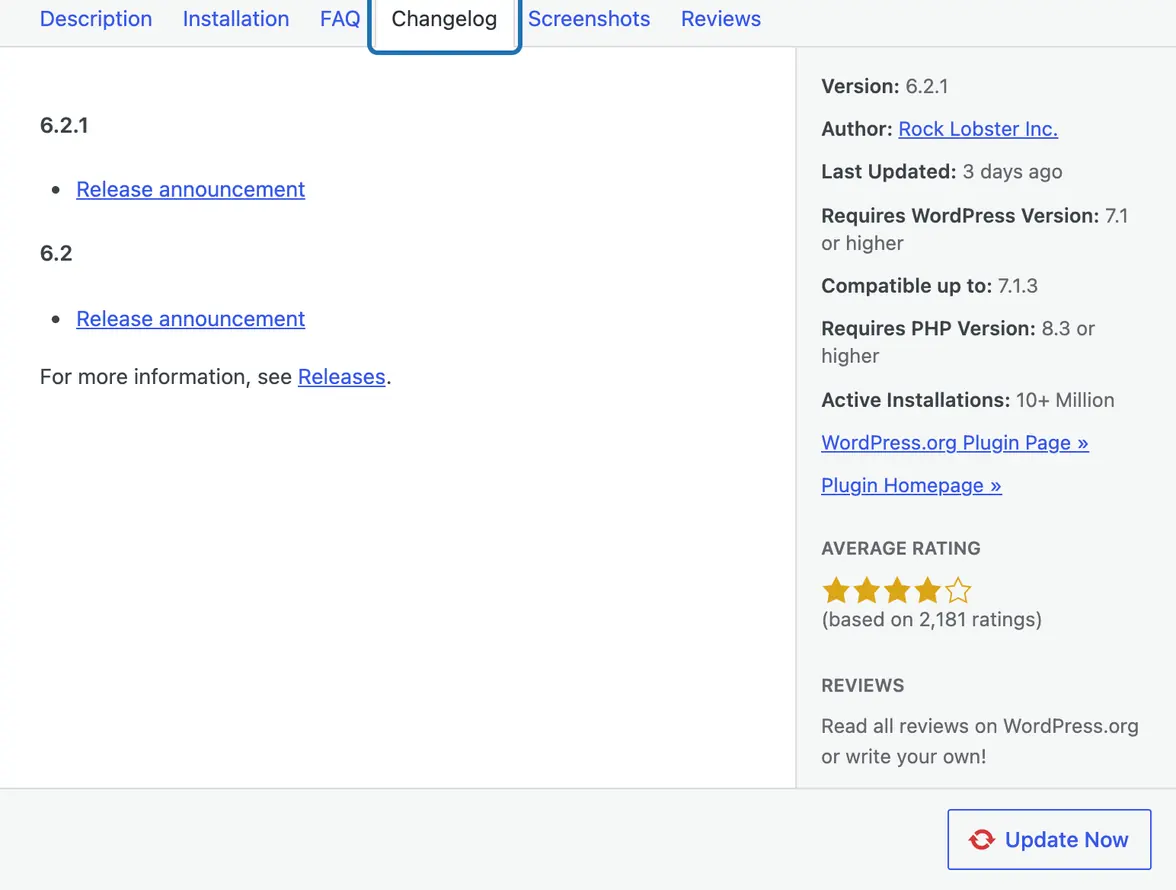The image size is (1176, 890).
Task: Click the fourth gold rating star
Action: point(928,591)
